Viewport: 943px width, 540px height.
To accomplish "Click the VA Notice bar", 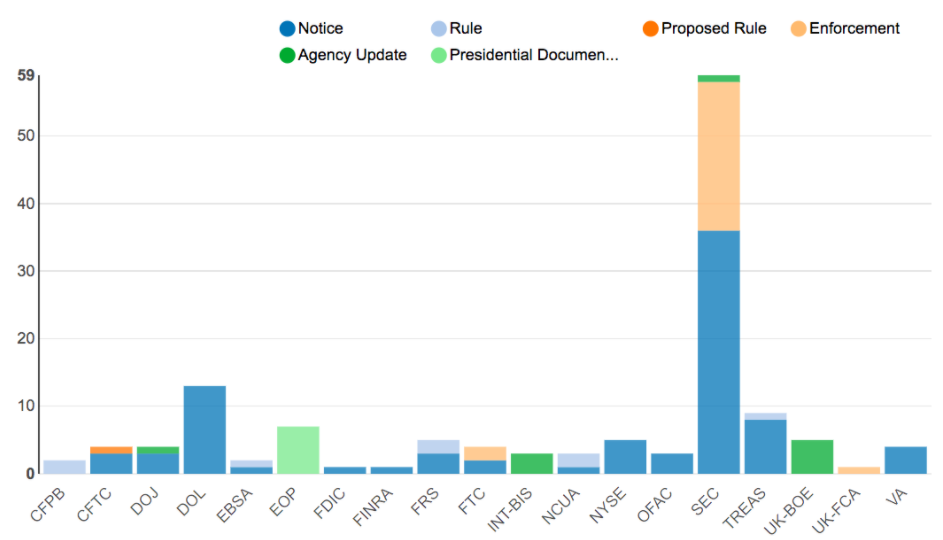I will tap(905, 460).
